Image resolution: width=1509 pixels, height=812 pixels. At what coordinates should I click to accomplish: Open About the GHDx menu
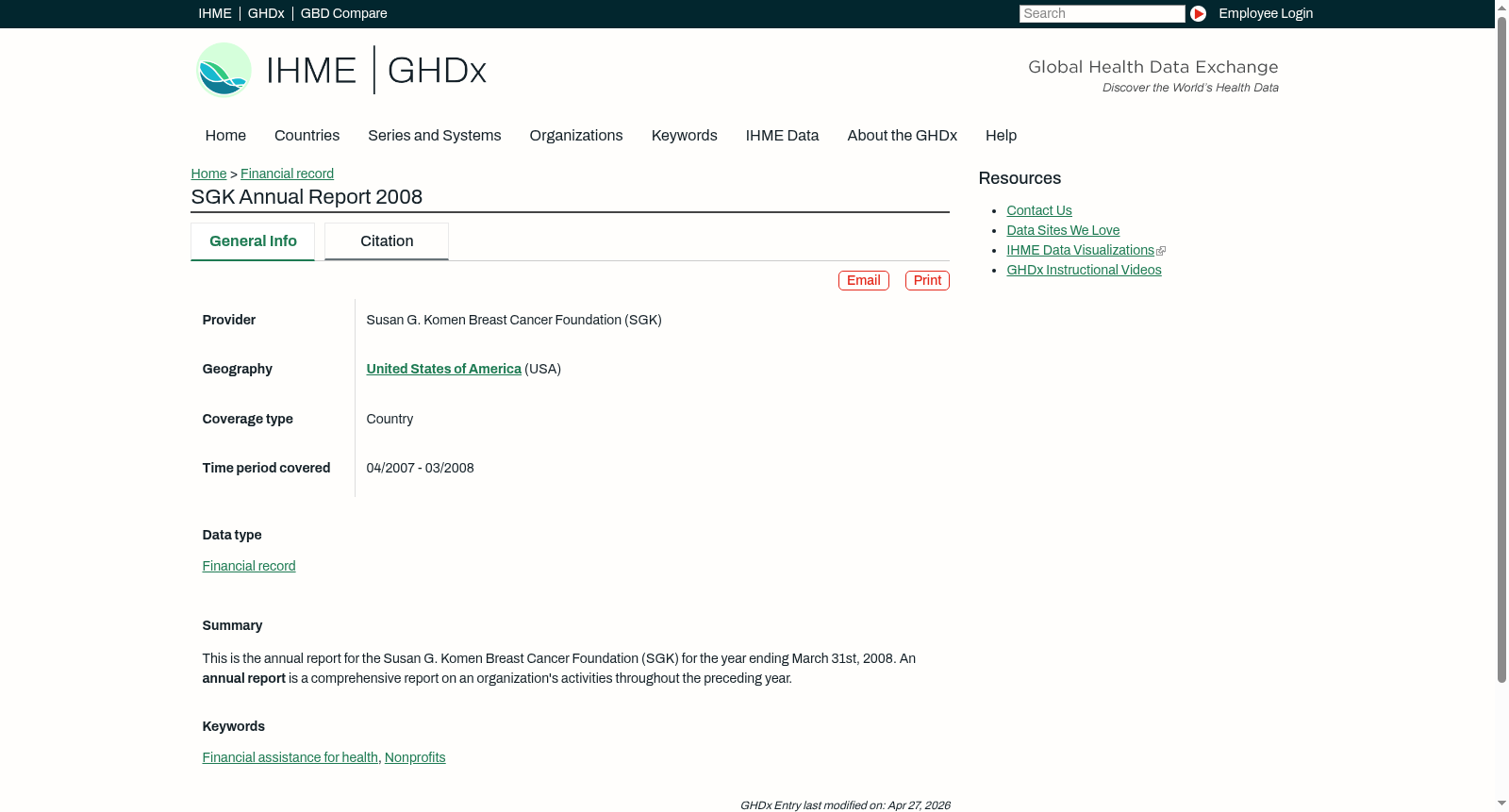click(x=902, y=136)
